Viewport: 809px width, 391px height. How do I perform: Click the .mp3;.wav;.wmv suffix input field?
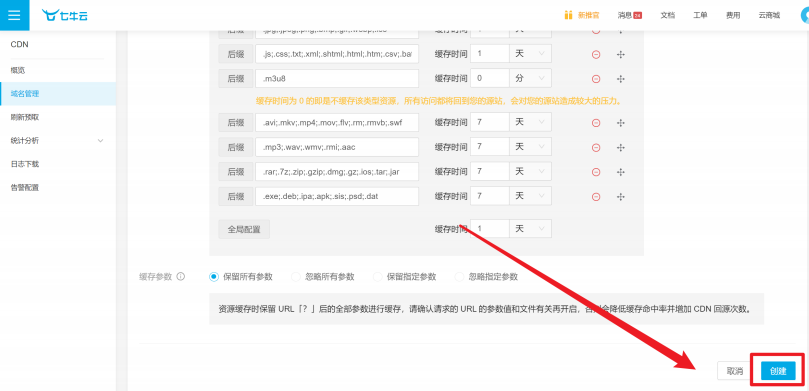tap(337, 148)
